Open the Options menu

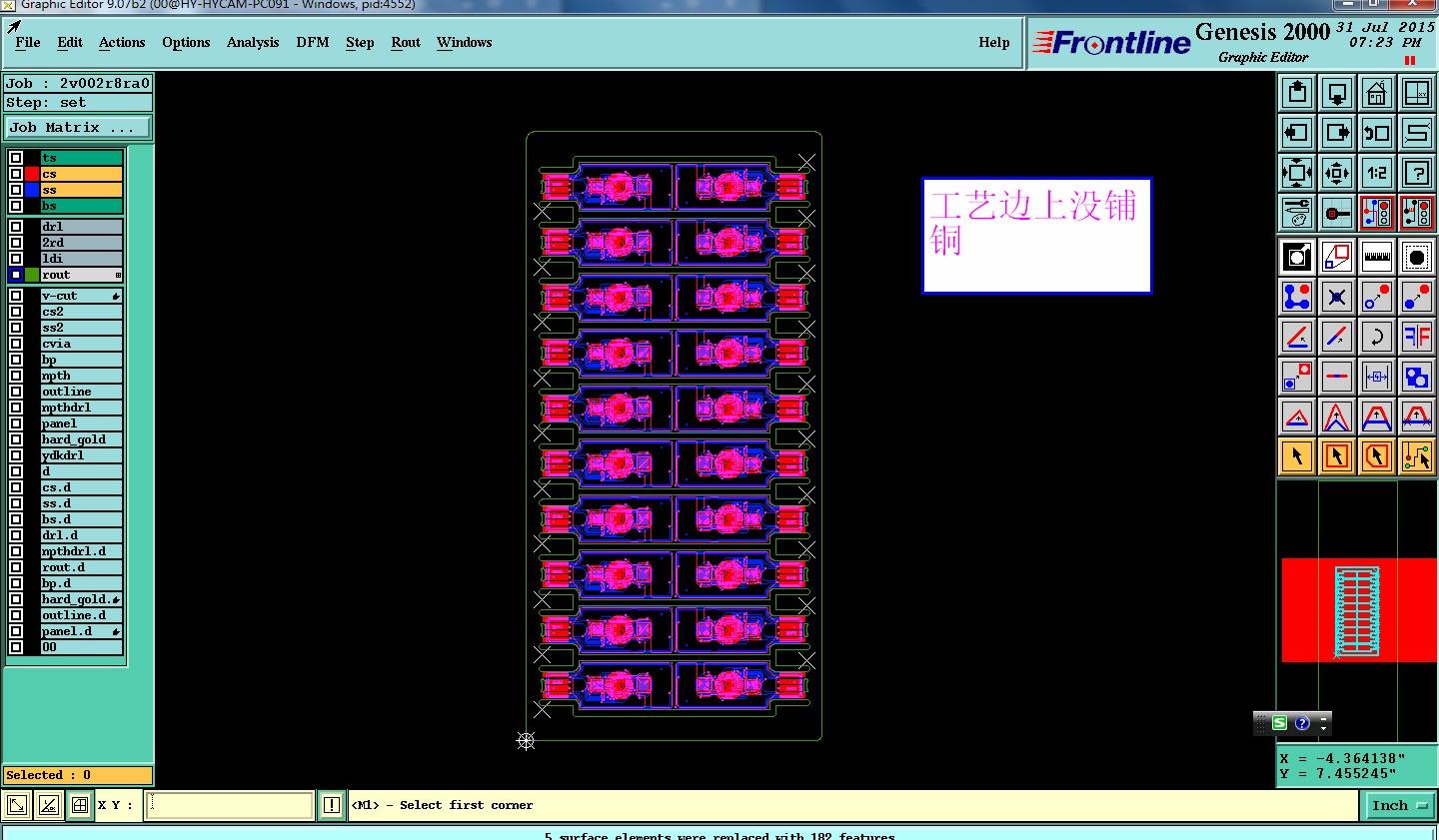pos(186,42)
